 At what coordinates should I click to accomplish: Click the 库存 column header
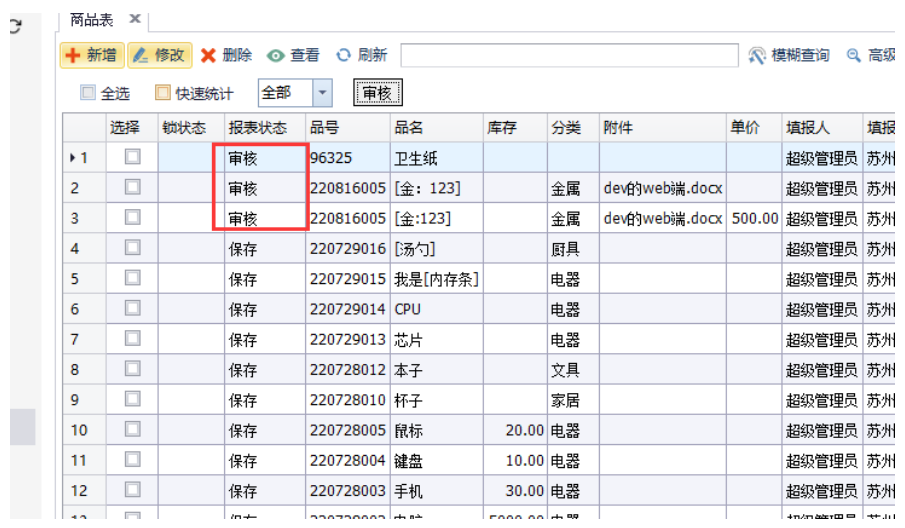pos(501,128)
